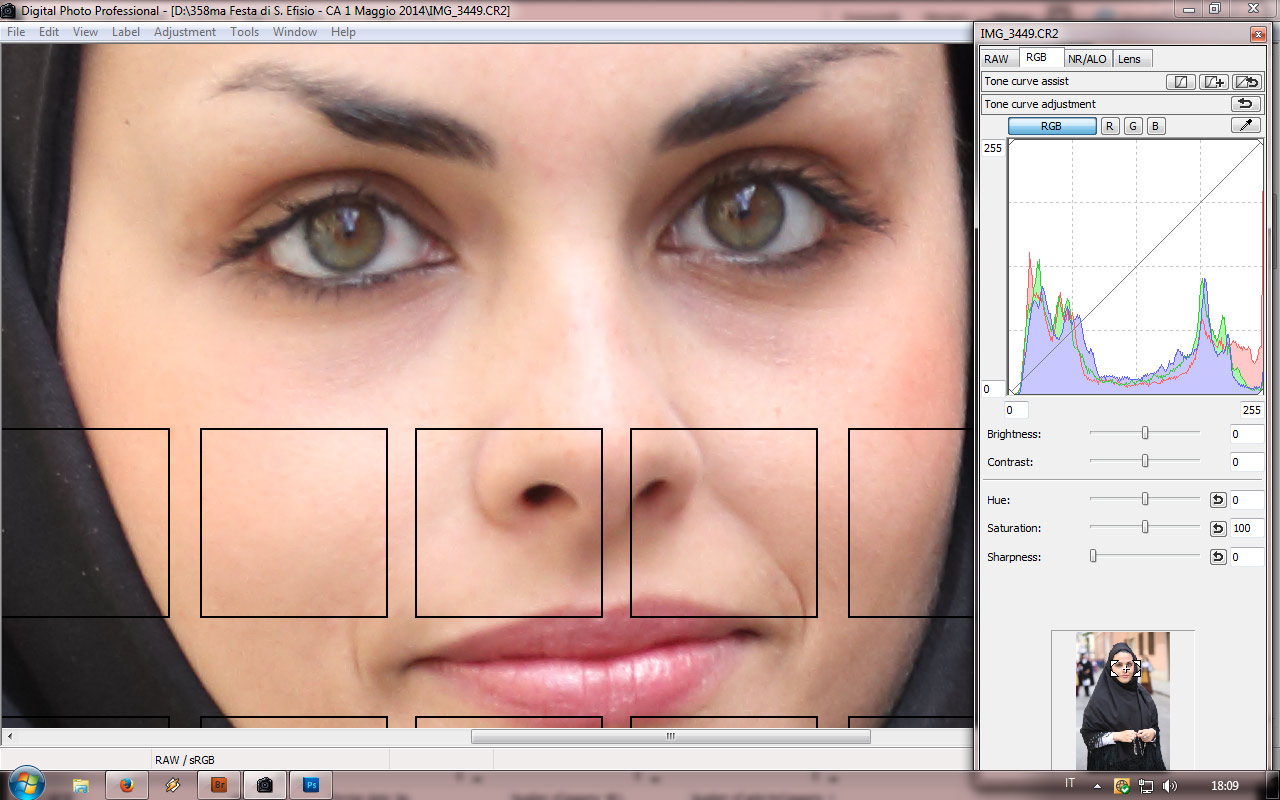Switch to the Lens tab
1280x800 pixels.
point(1129,59)
